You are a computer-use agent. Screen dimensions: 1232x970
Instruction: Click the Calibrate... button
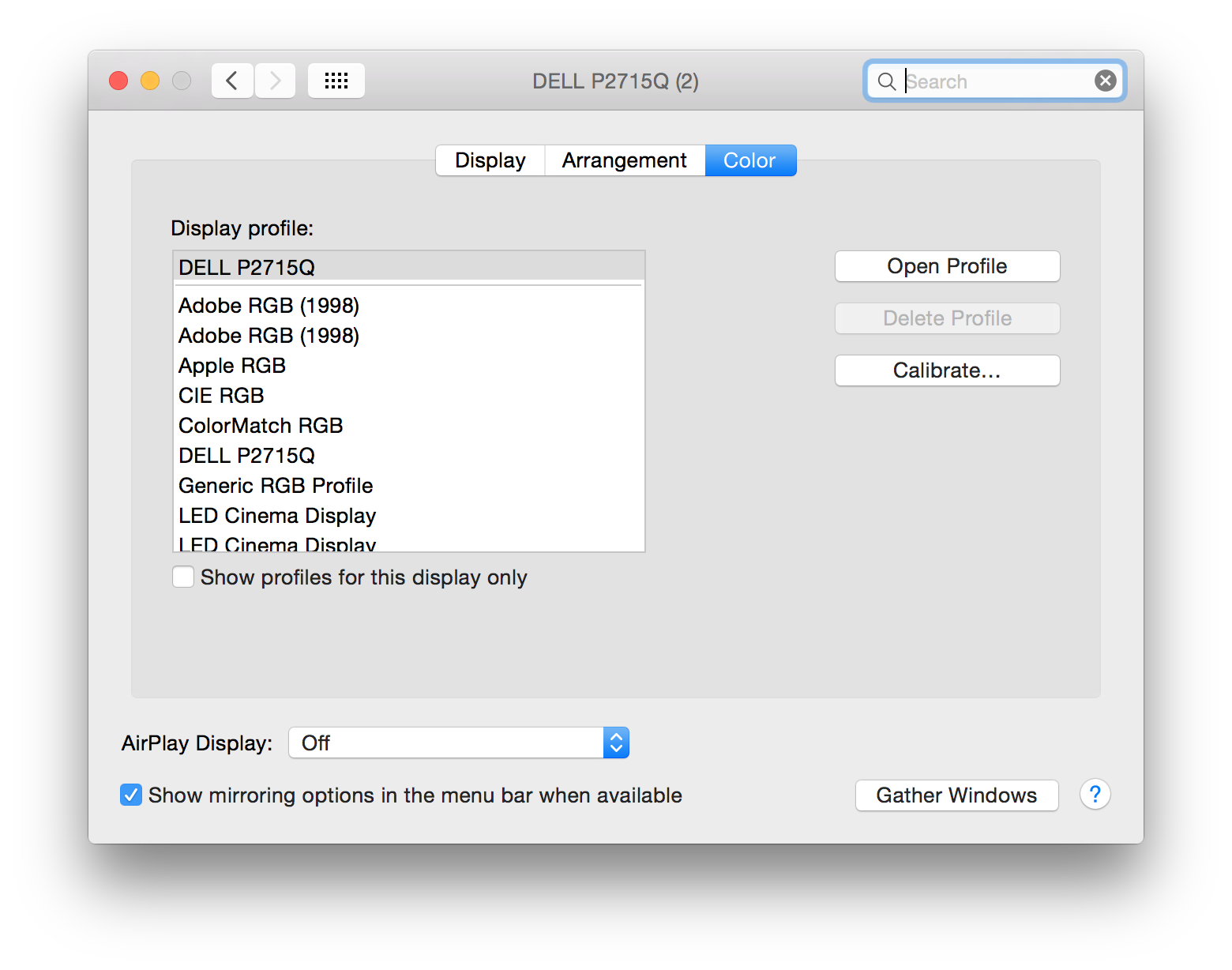(x=948, y=370)
